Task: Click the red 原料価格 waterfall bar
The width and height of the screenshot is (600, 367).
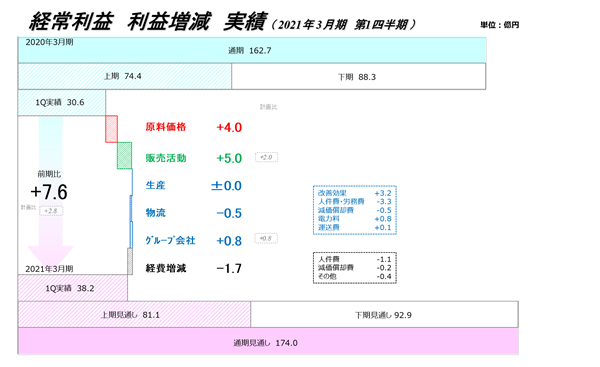Action: [111, 129]
